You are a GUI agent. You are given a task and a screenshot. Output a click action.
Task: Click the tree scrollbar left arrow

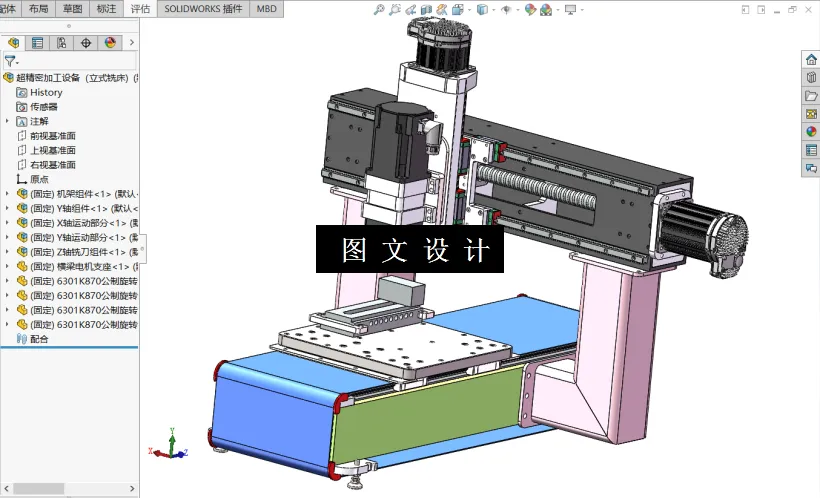click(x=6, y=489)
